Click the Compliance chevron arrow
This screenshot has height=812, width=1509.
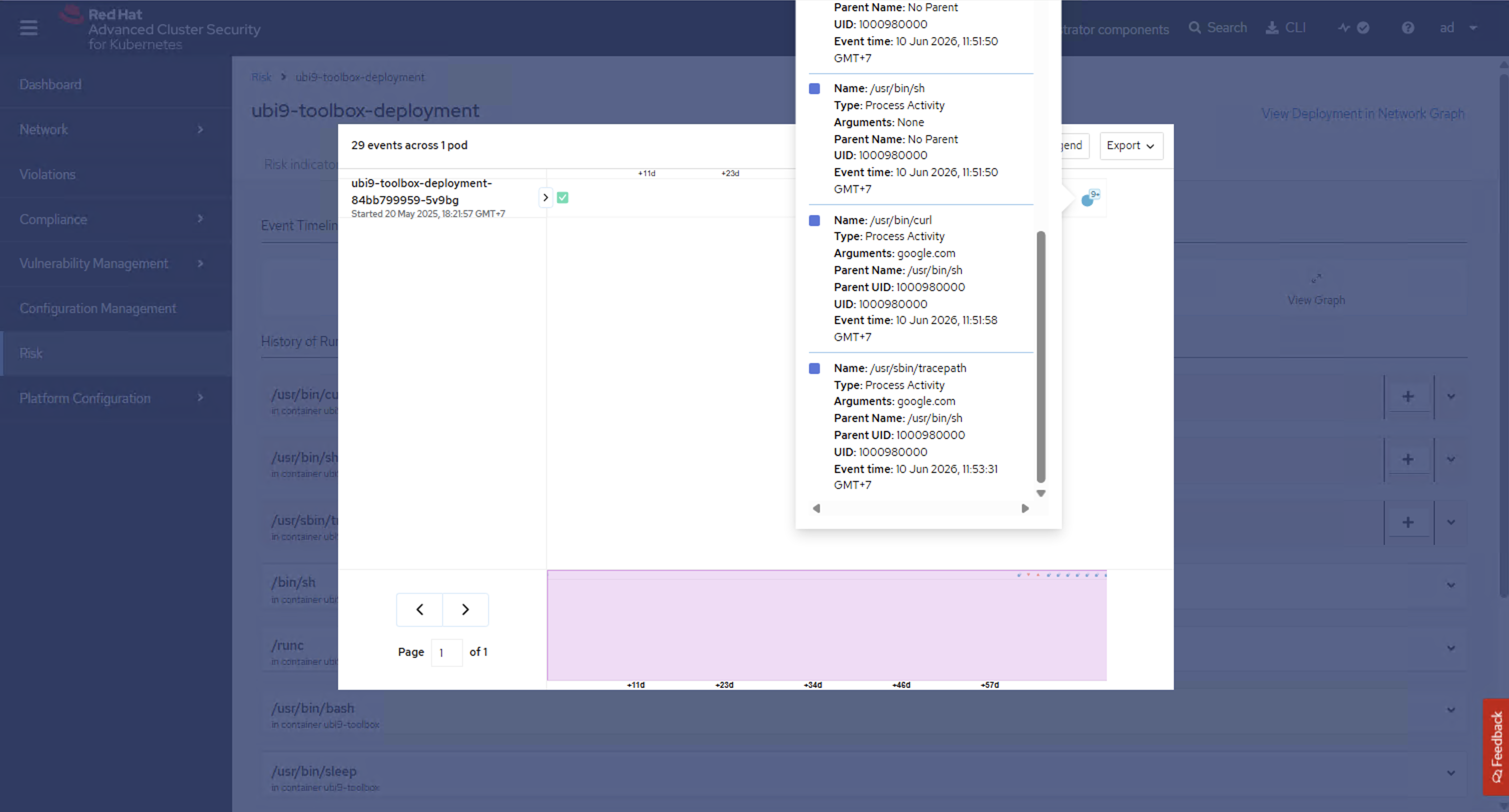coord(200,219)
